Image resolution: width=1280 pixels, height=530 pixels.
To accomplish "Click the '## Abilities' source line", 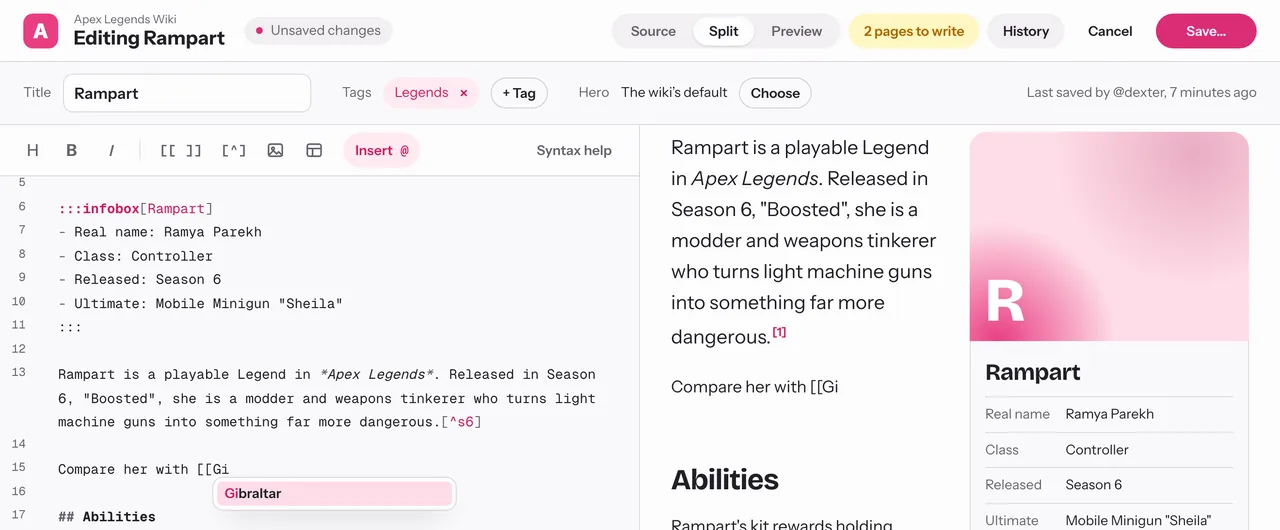I will click(107, 517).
